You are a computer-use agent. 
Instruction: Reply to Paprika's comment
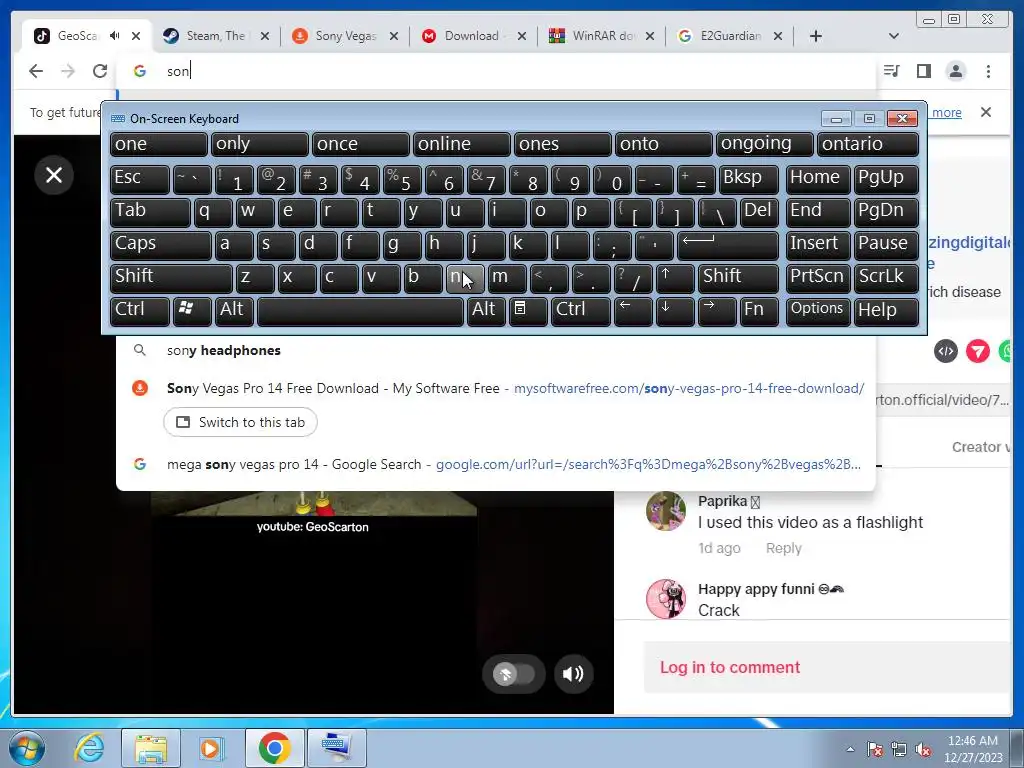(x=784, y=548)
